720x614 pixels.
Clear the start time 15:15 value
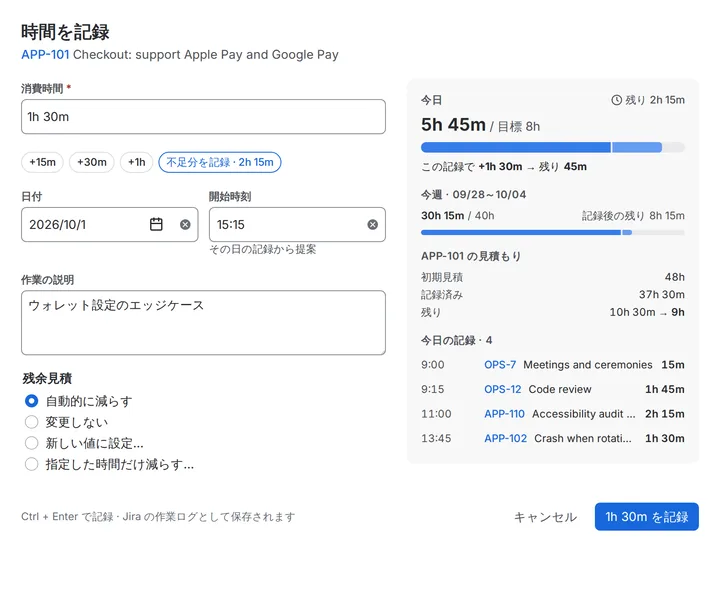[372, 225]
